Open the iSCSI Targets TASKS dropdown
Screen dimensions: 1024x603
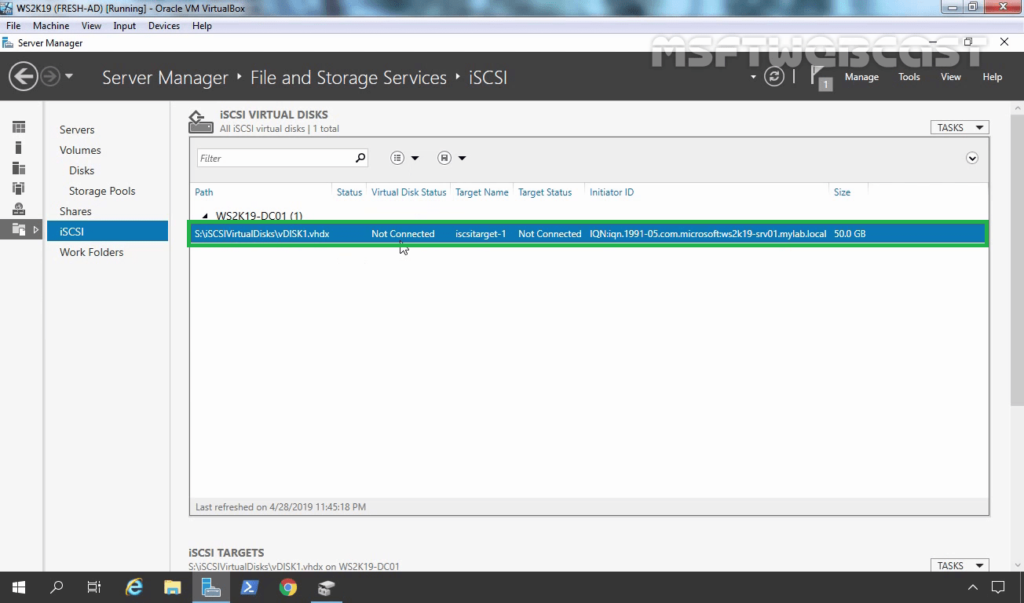[959, 565]
